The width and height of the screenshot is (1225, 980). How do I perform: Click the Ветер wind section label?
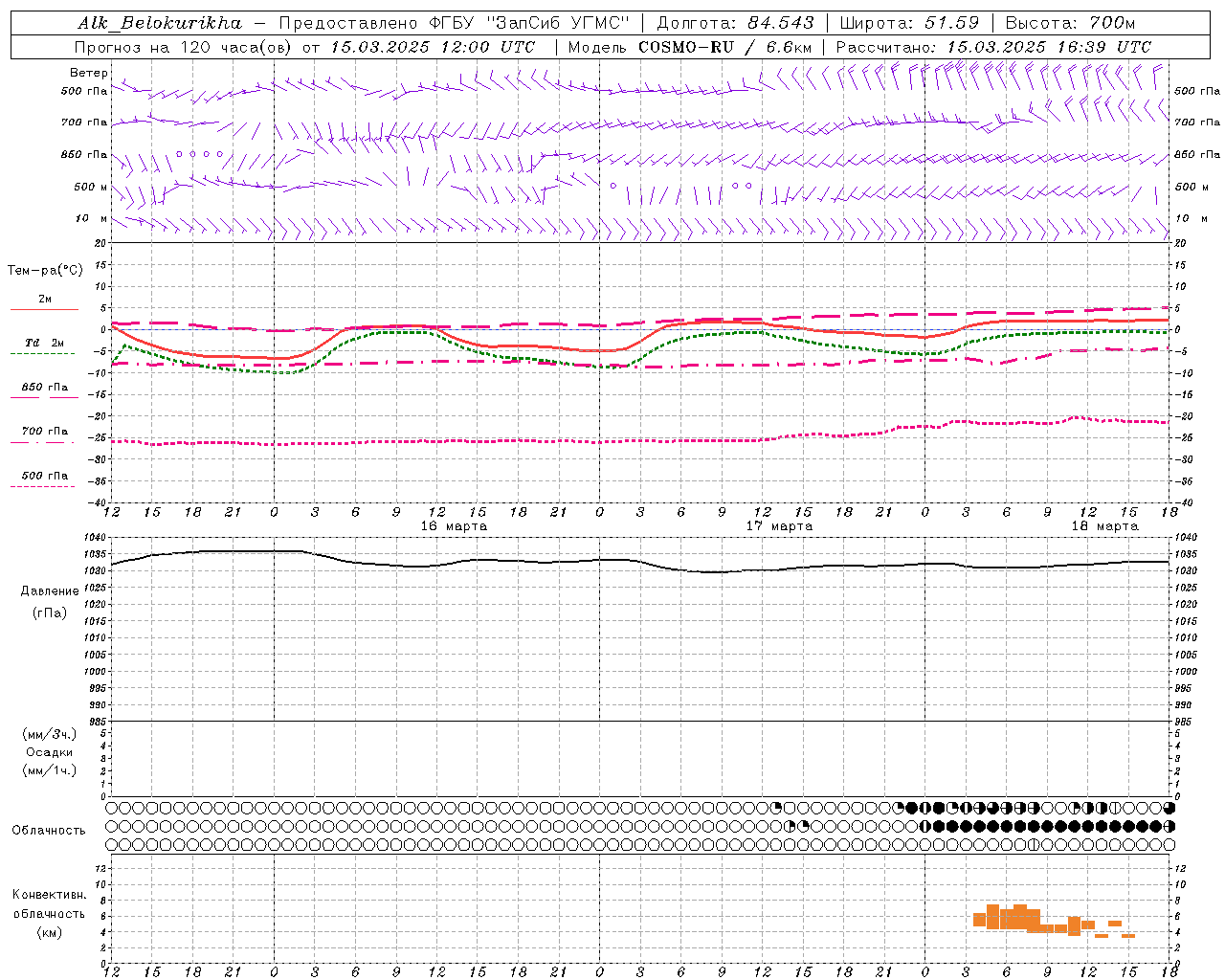click(x=89, y=73)
